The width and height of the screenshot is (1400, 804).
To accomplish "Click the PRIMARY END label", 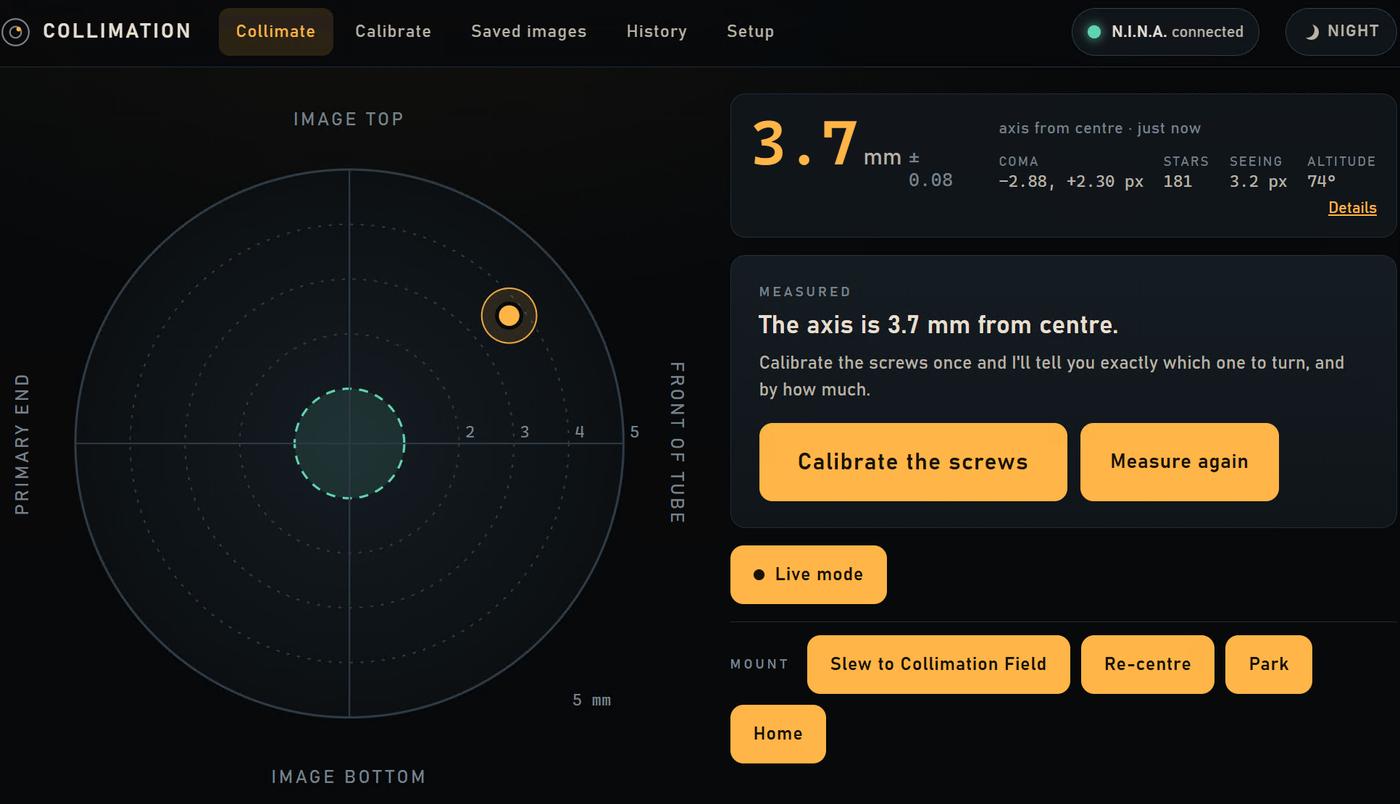I will (x=22, y=444).
